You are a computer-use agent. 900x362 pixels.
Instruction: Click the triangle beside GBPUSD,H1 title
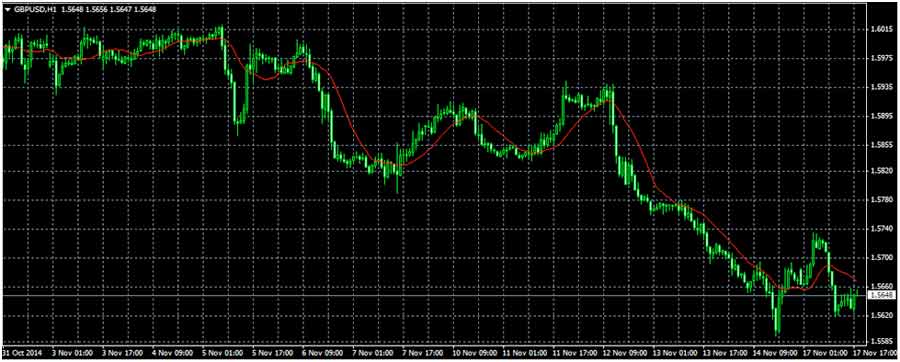click(7, 9)
